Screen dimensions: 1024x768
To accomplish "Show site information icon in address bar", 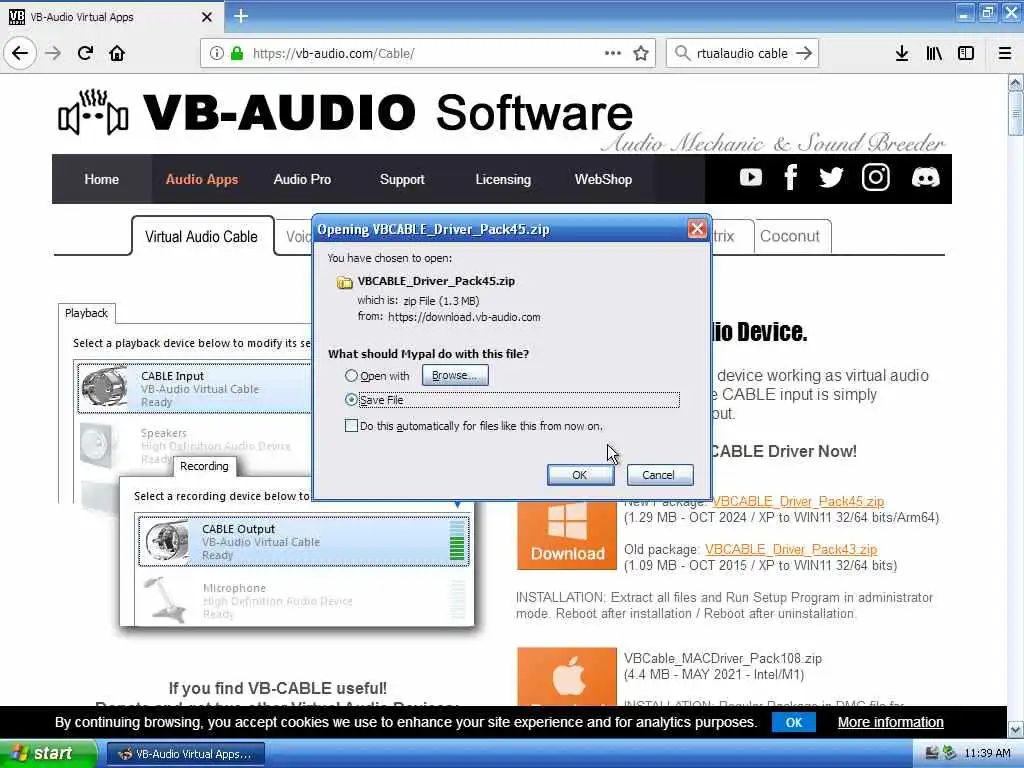I will pos(216,53).
